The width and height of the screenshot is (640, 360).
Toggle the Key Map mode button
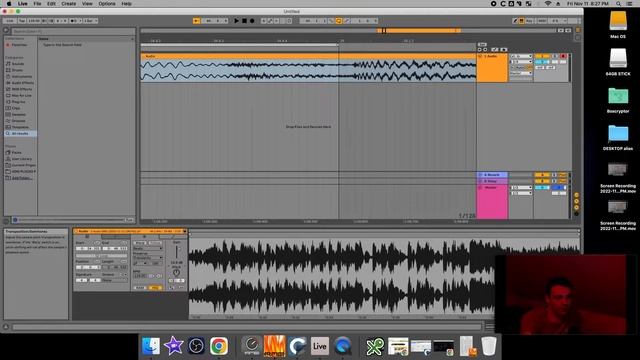(x=529, y=21)
